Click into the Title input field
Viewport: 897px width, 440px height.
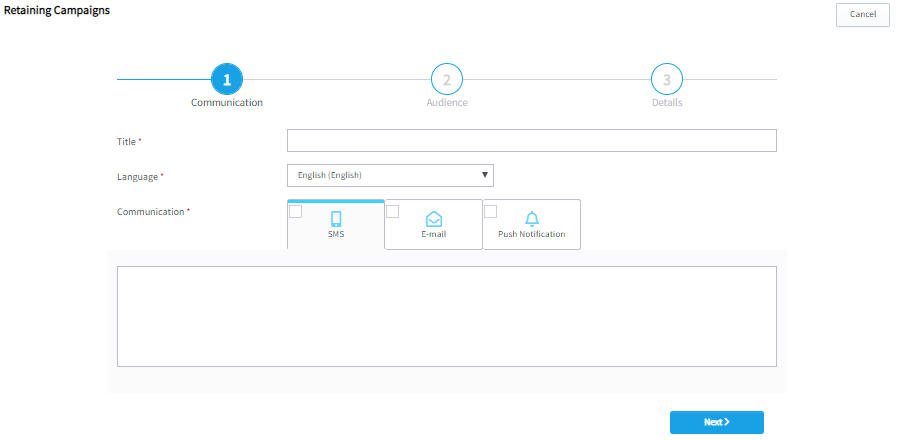[x=531, y=141]
